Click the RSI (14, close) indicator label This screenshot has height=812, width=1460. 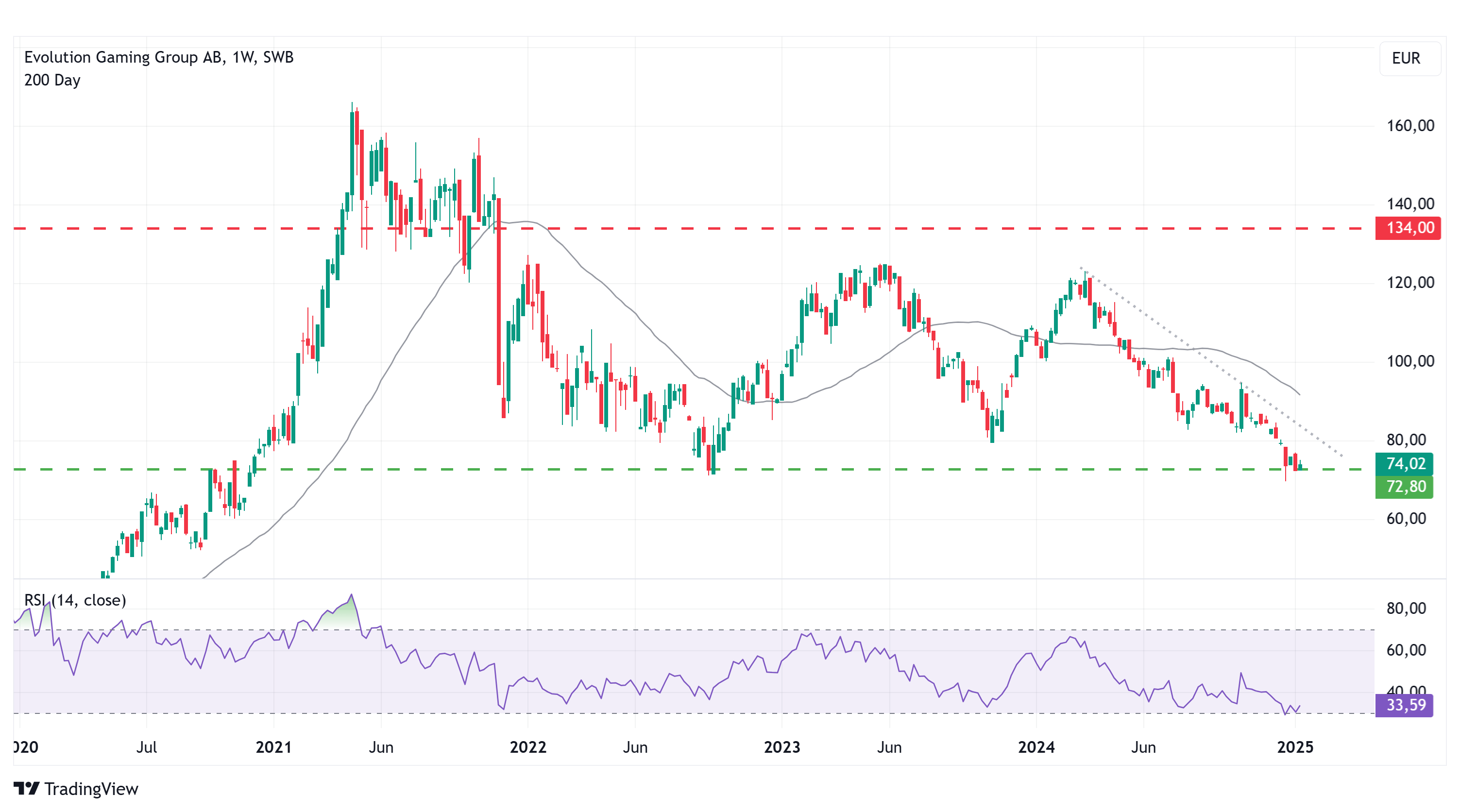pos(75,600)
